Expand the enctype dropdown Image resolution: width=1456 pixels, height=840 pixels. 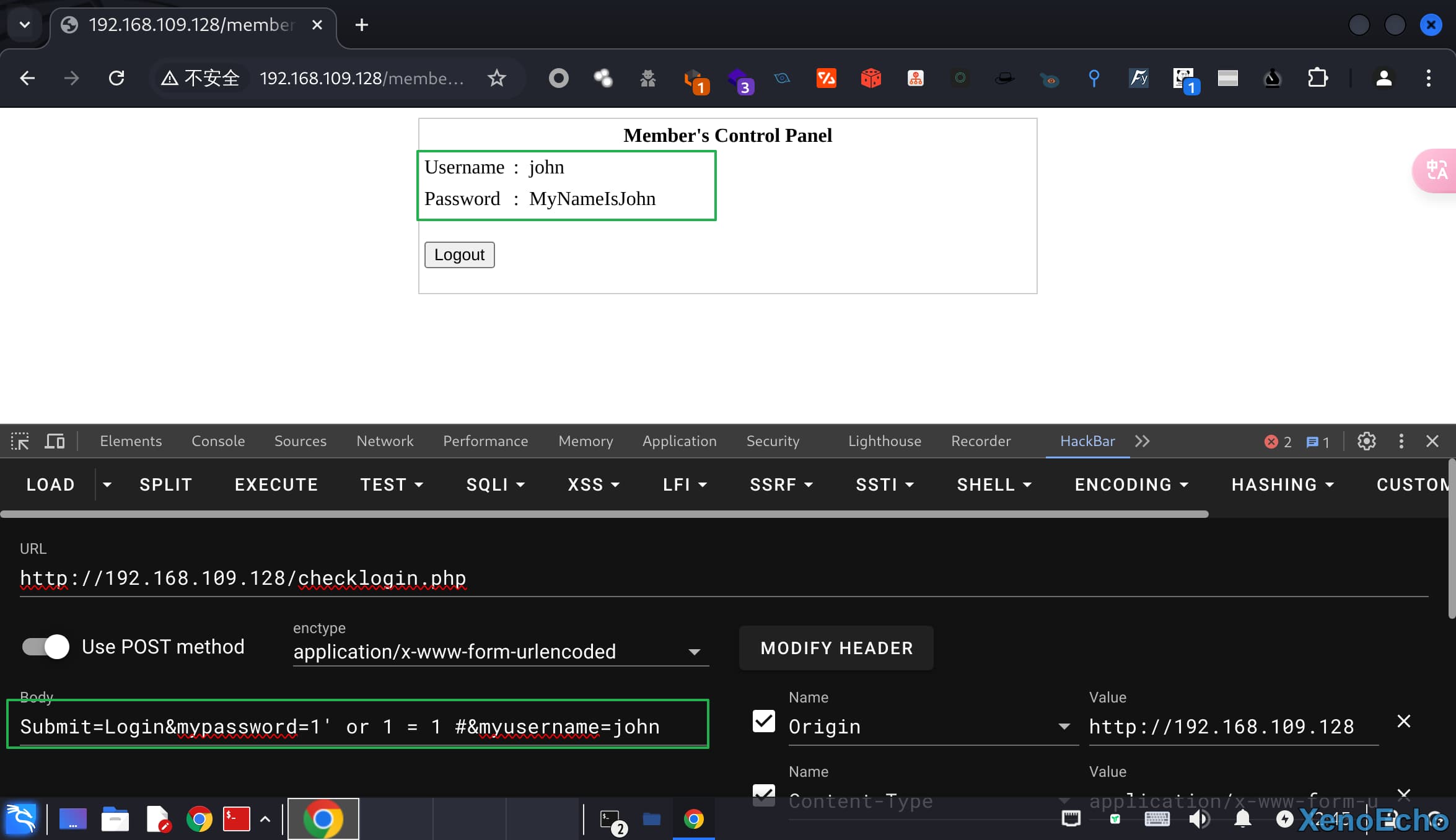694,652
